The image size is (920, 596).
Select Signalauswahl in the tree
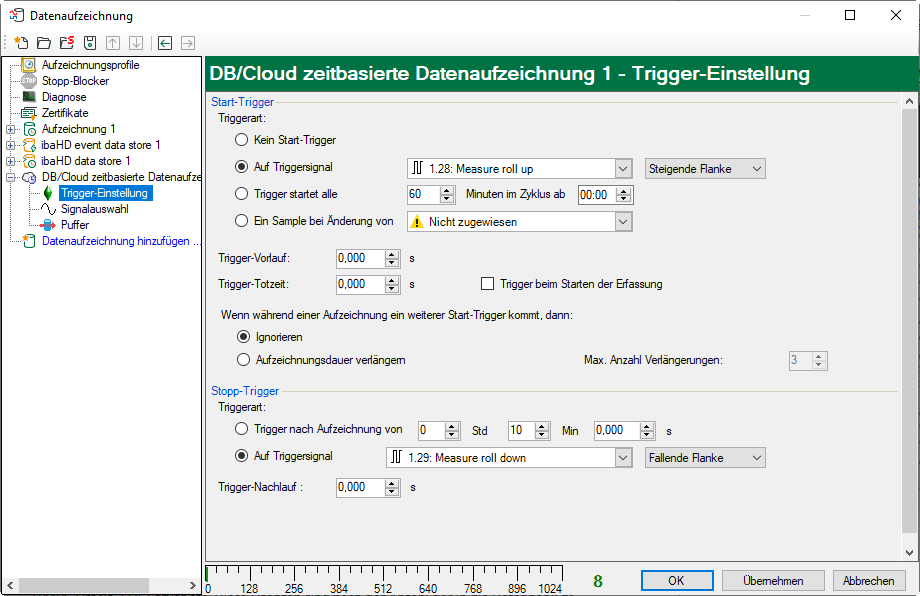click(94, 209)
